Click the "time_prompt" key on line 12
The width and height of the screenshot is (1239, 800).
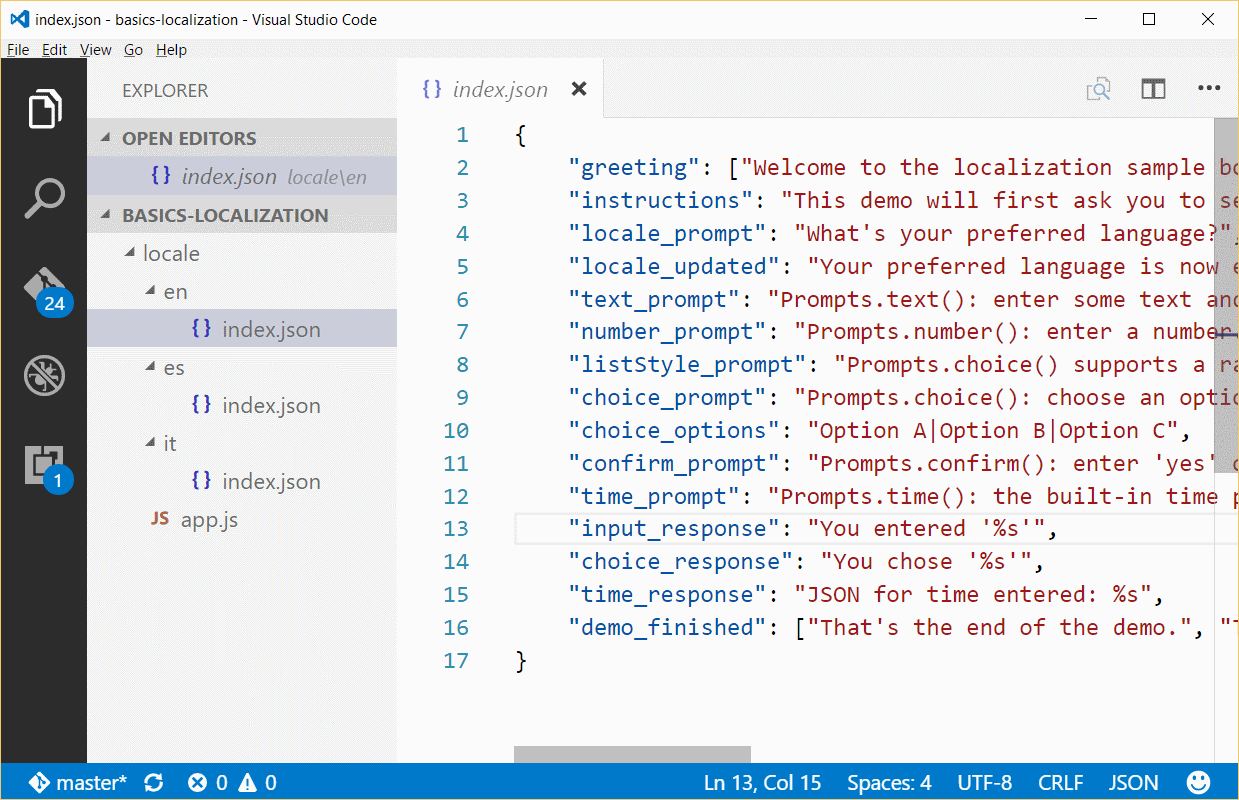click(655, 497)
